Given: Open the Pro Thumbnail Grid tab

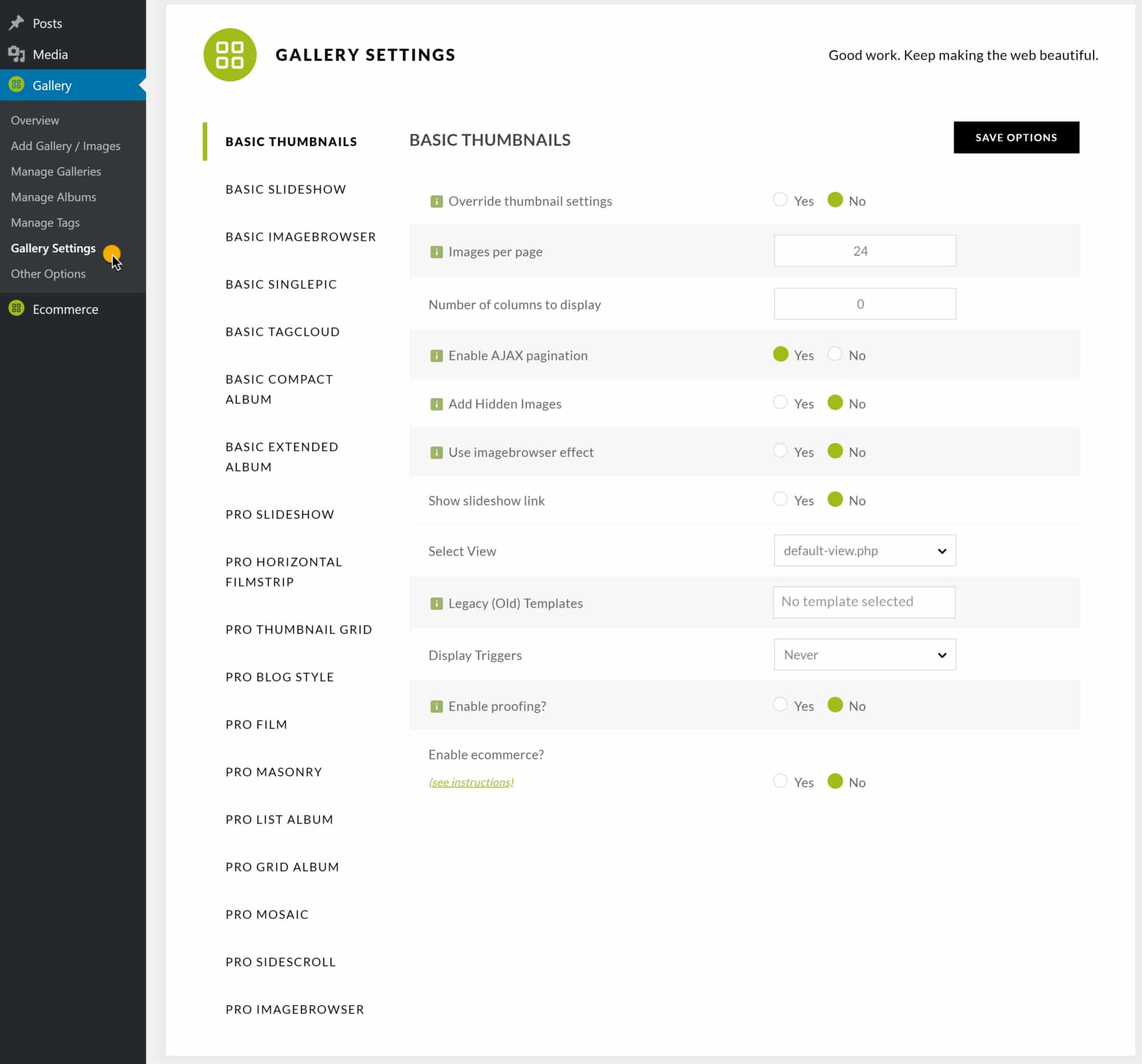Looking at the screenshot, I should (299, 629).
